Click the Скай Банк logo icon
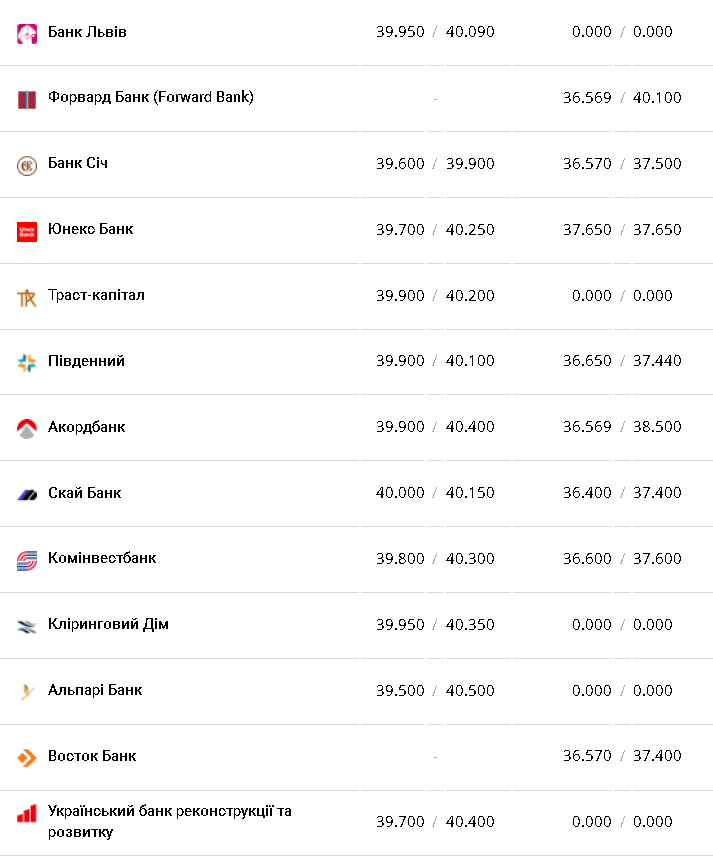Image resolution: width=713 pixels, height=856 pixels. point(27,494)
